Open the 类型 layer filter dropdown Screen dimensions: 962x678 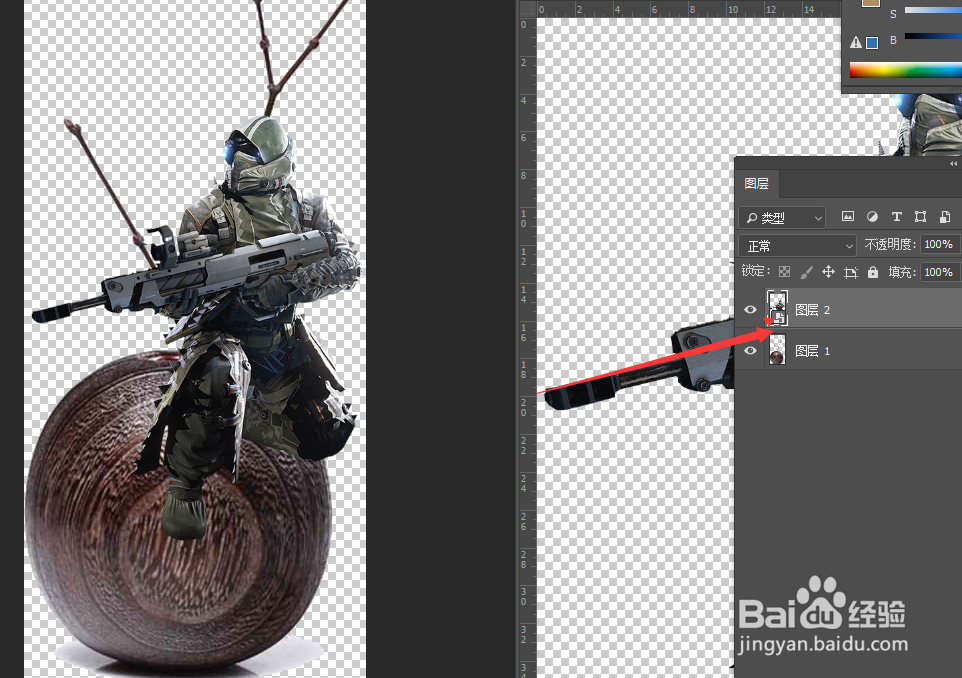(782, 217)
